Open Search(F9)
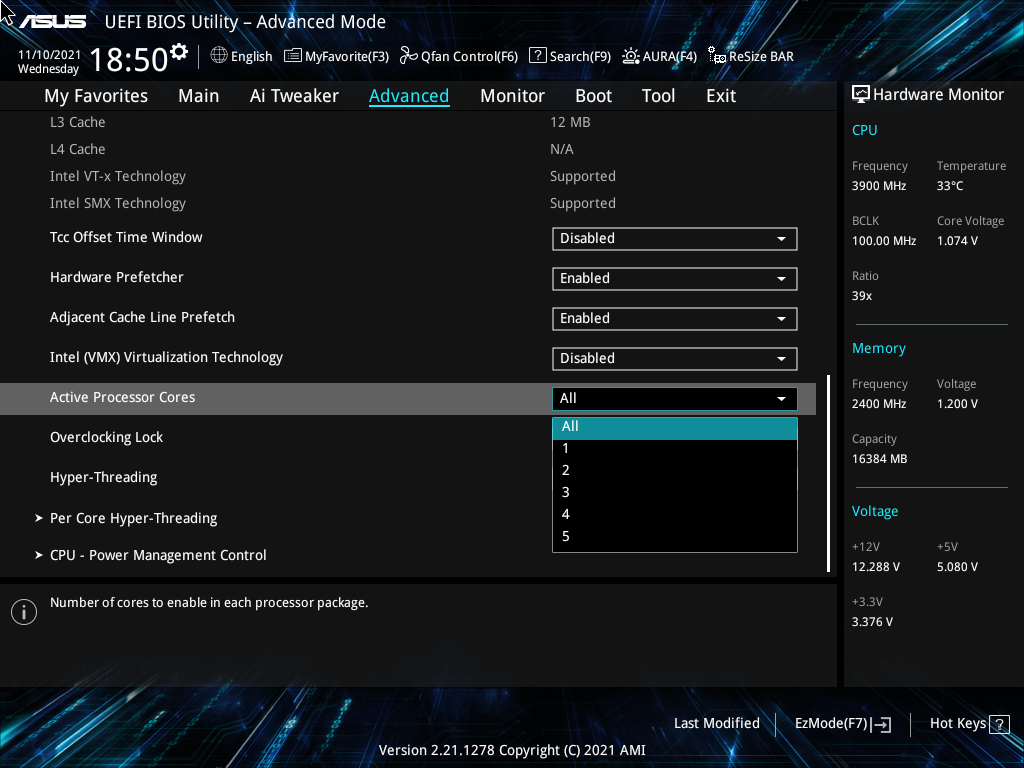The height and width of the screenshot is (768, 1024). click(570, 56)
